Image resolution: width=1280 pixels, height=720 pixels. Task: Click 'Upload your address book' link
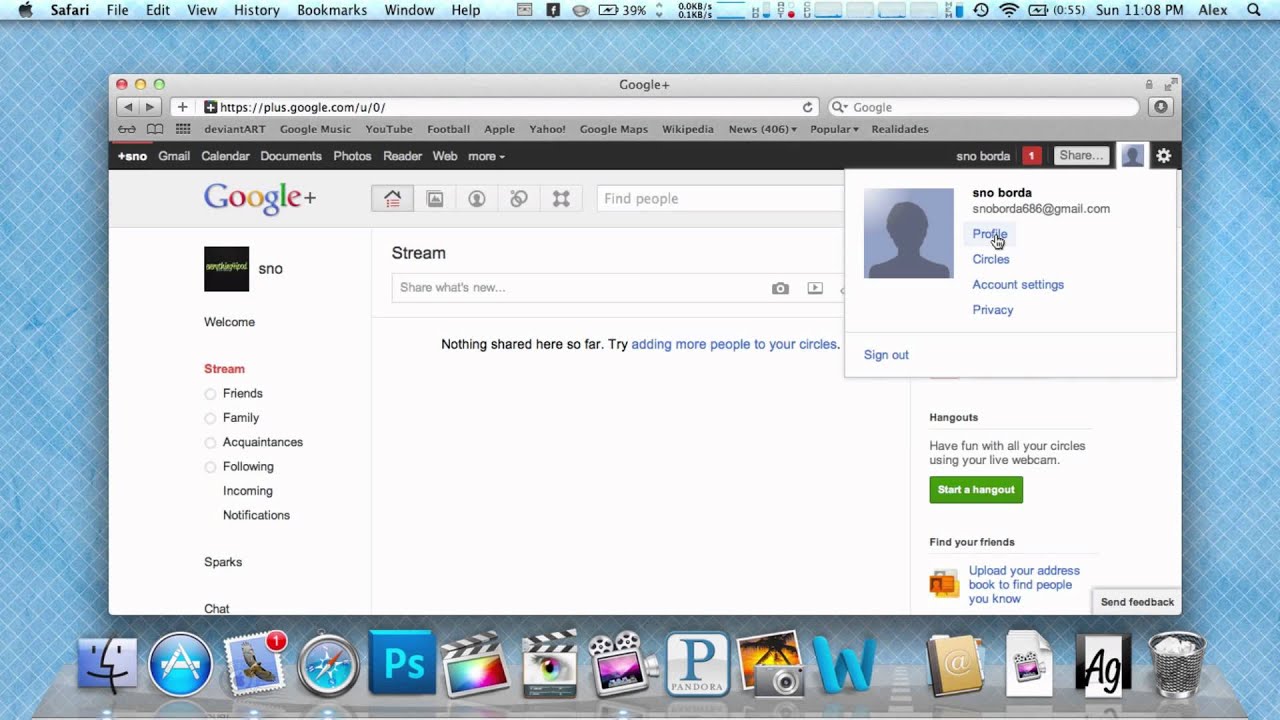pos(1024,585)
